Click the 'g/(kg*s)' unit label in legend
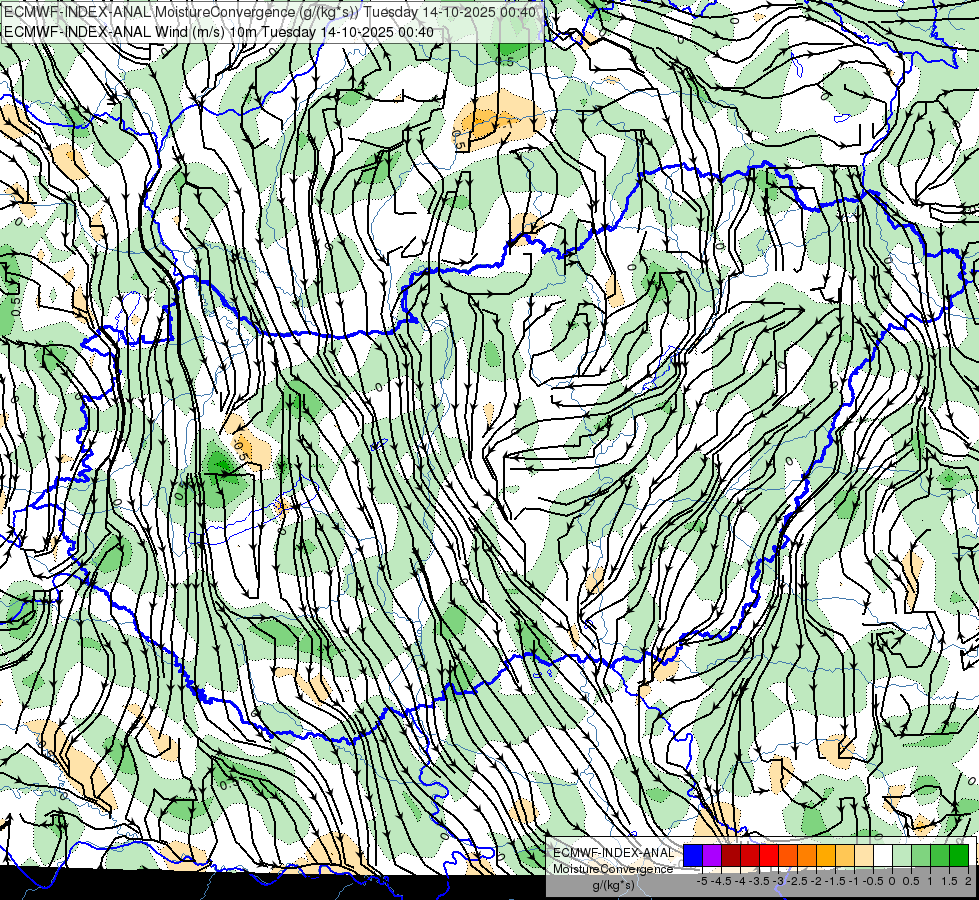The height and width of the screenshot is (900, 979). [x=614, y=885]
